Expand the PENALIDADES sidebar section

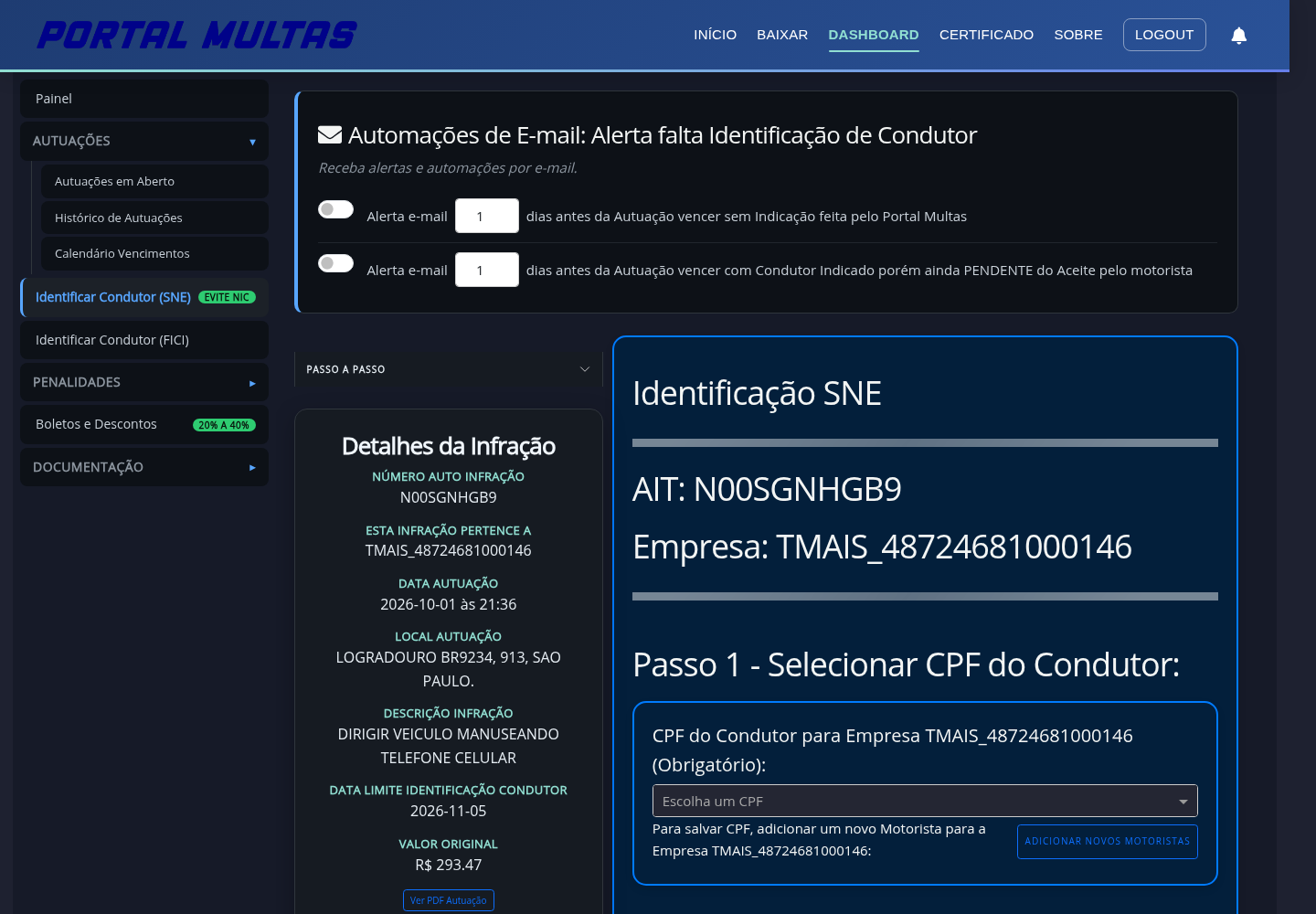tap(144, 382)
